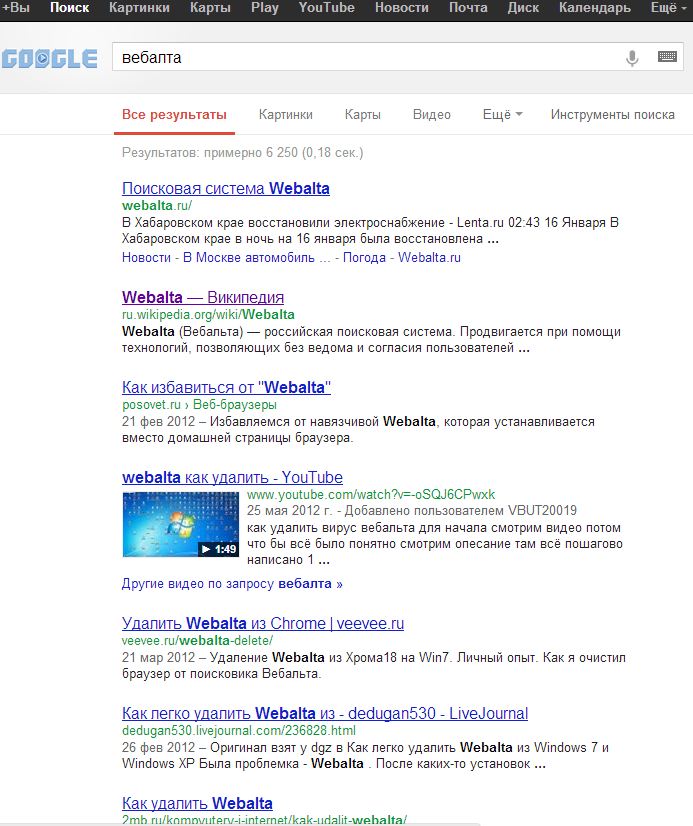Open webalta как удалить - YouTube result
This screenshot has height=826, width=693.
click(x=232, y=478)
